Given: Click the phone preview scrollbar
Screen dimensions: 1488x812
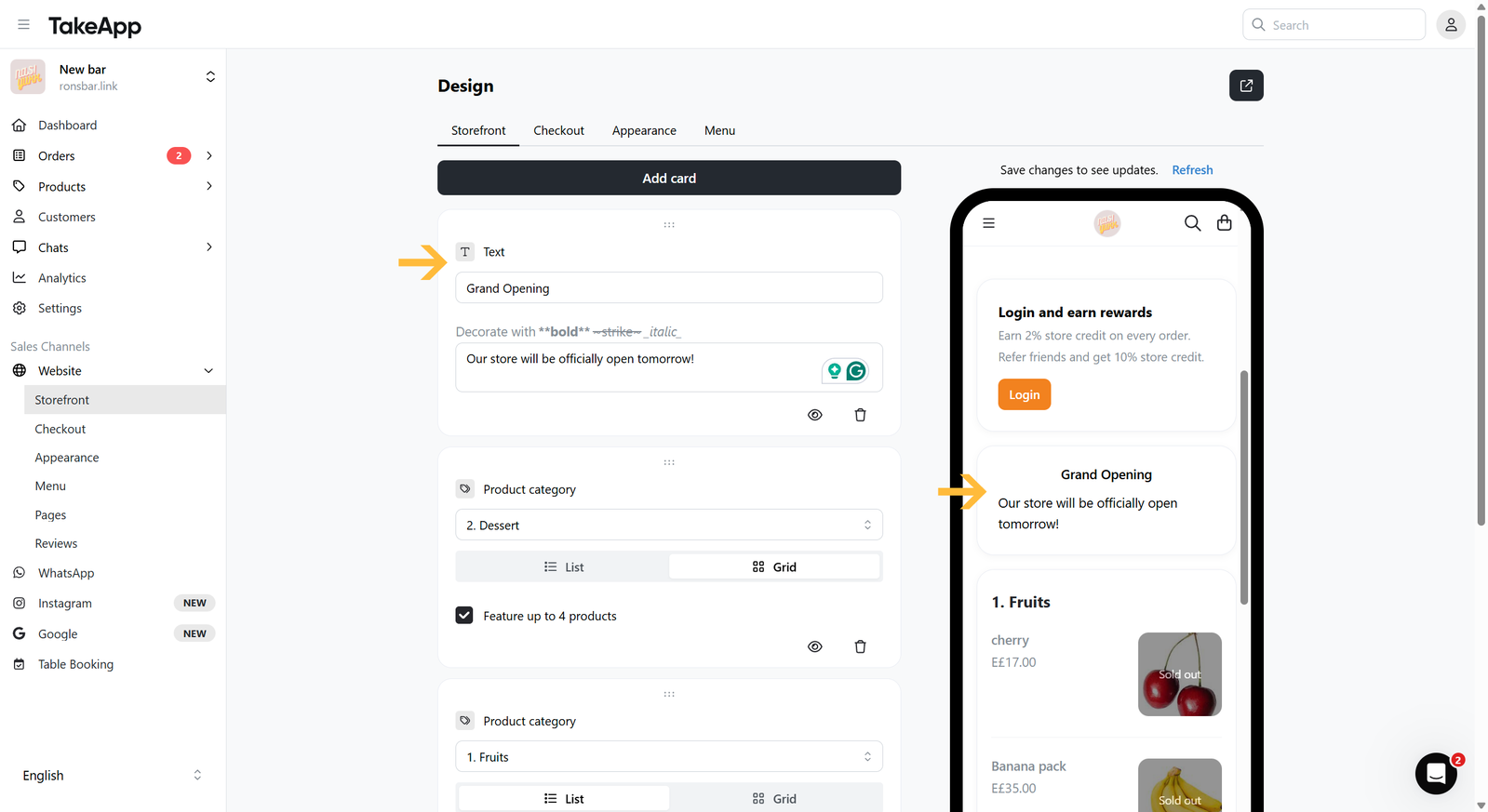Looking at the screenshot, I should click(x=1244, y=487).
